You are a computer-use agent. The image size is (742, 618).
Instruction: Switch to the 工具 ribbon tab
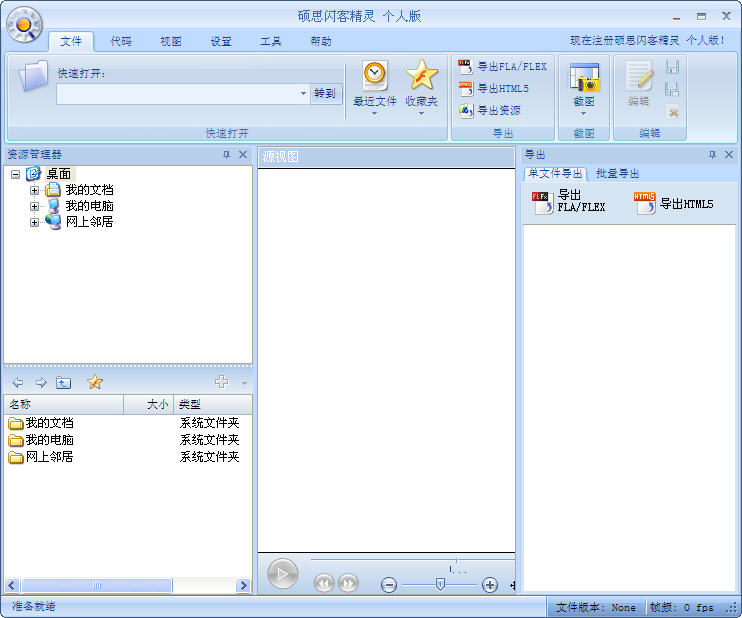click(271, 41)
